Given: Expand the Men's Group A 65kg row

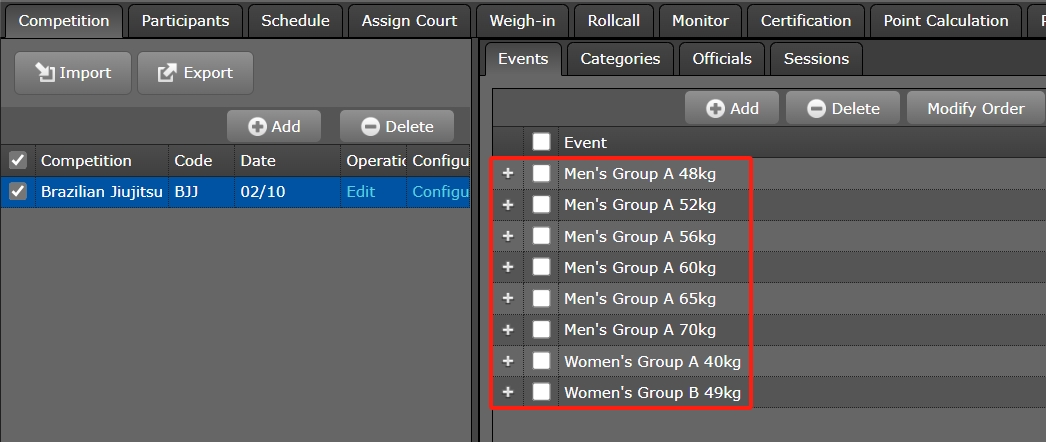Looking at the screenshot, I should 508,298.
